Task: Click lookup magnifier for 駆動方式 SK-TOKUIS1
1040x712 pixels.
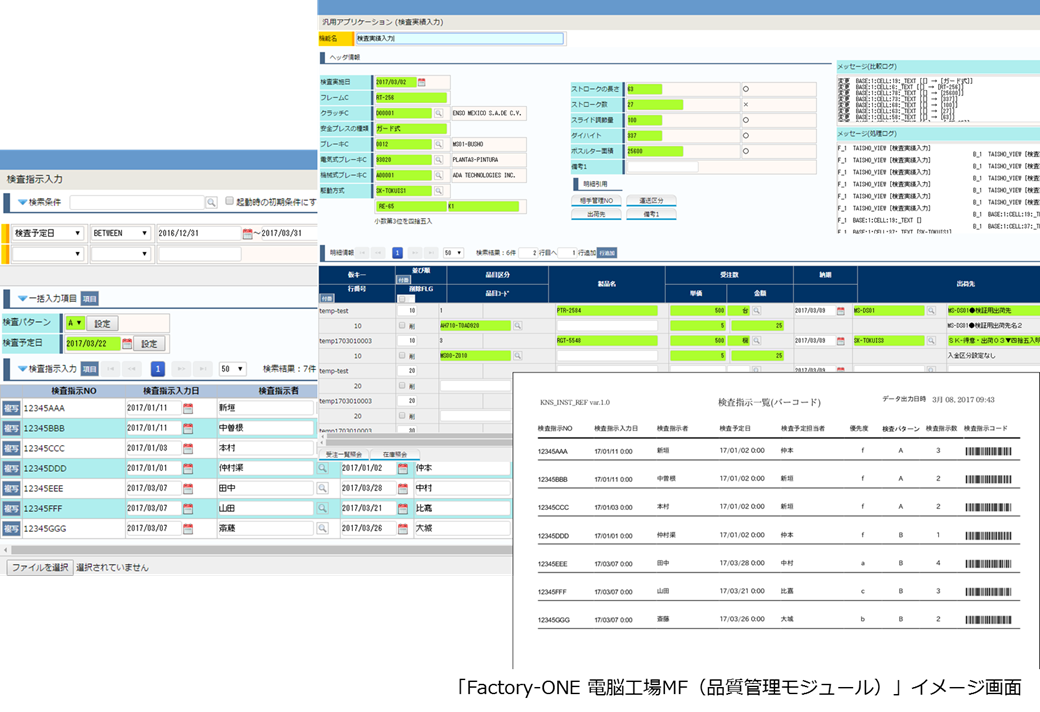Action: 438,191
